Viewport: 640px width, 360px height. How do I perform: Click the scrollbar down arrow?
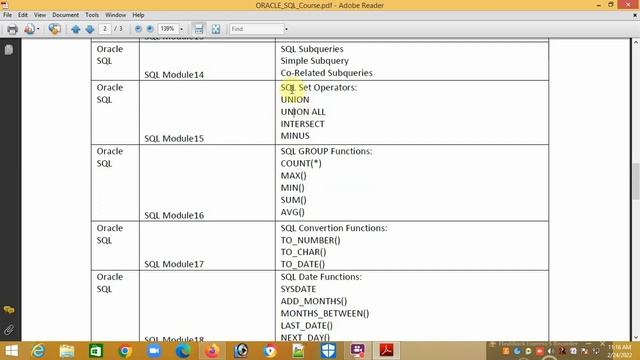(636, 338)
